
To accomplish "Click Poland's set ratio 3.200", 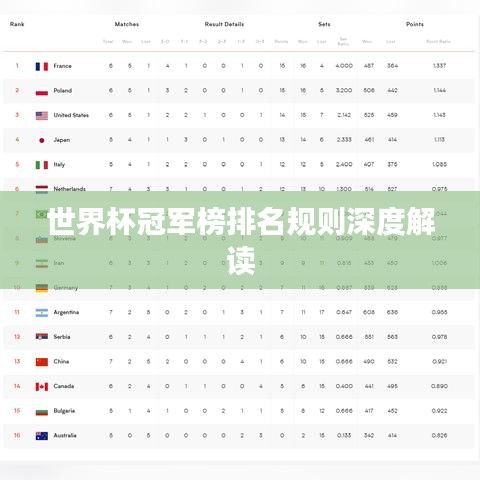I will click(344, 91).
